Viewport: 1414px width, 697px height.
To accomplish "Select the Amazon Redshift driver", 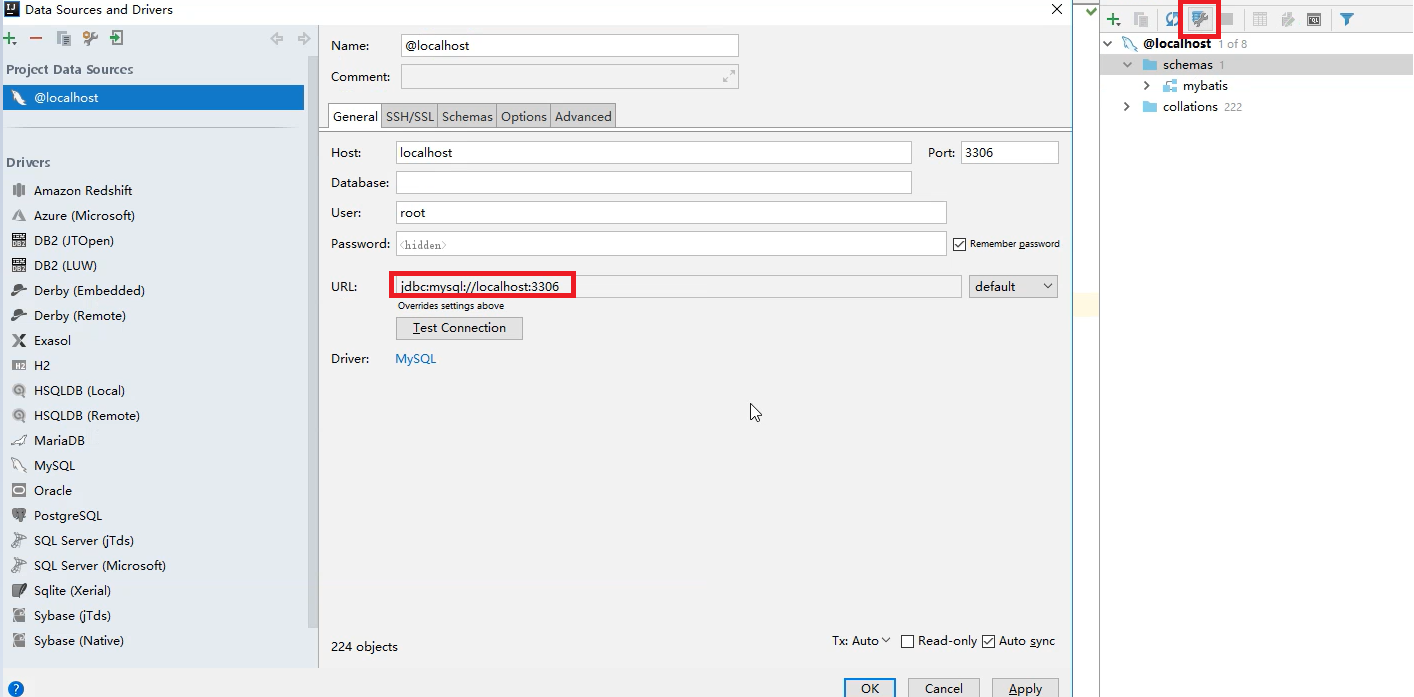I will (x=83, y=190).
